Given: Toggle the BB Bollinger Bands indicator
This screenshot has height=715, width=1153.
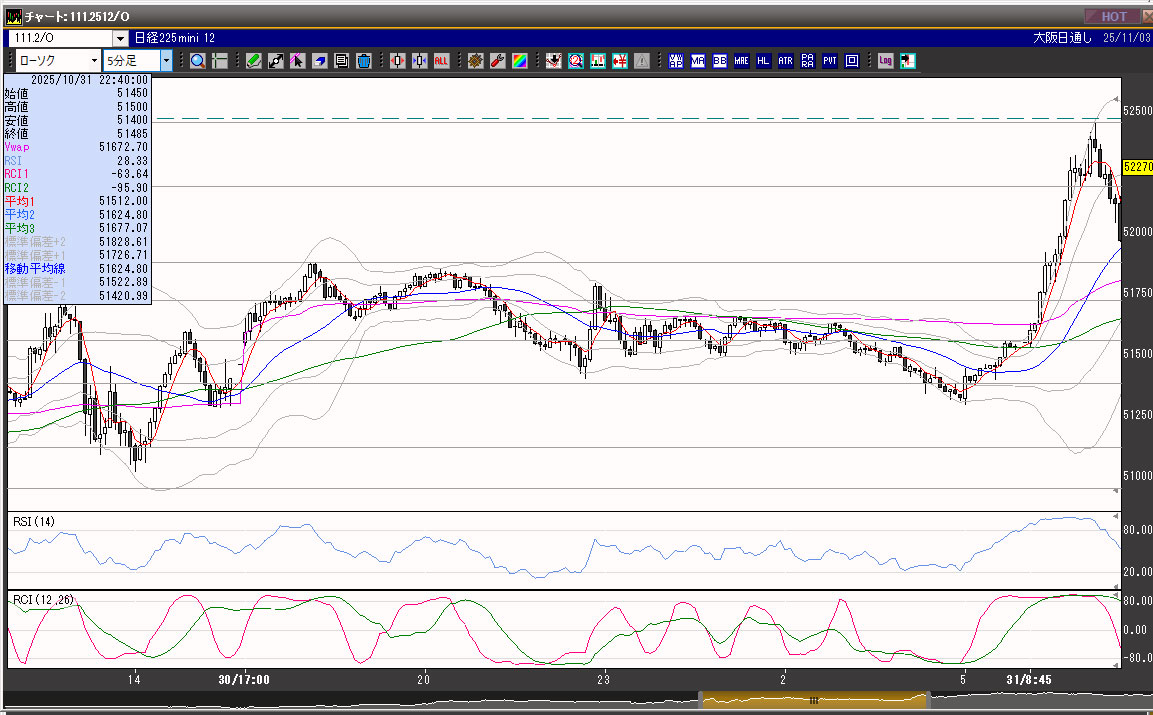Looking at the screenshot, I should pyautogui.click(x=720, y=61).
